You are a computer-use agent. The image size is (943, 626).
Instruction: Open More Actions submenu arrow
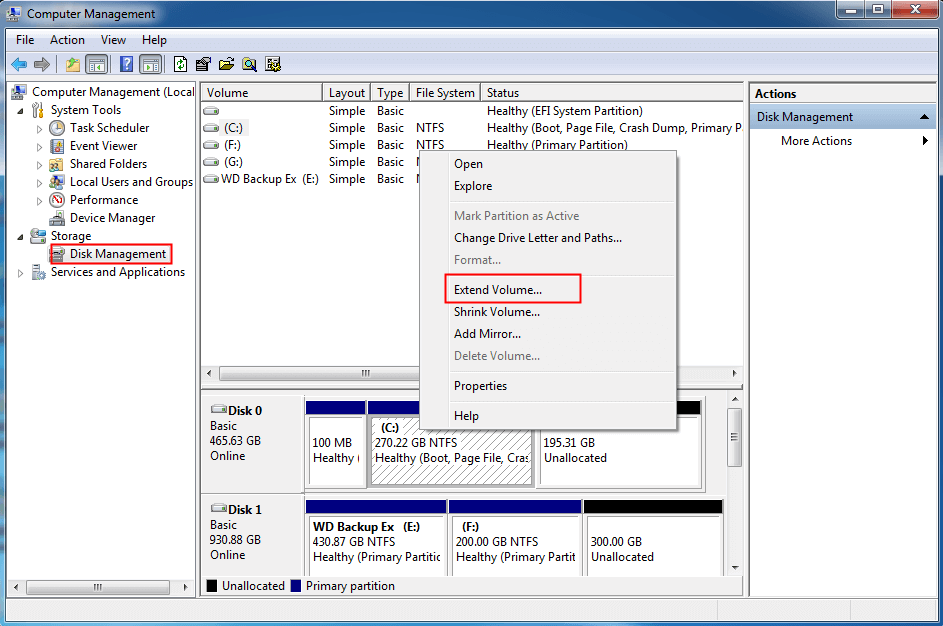[925, 141]
